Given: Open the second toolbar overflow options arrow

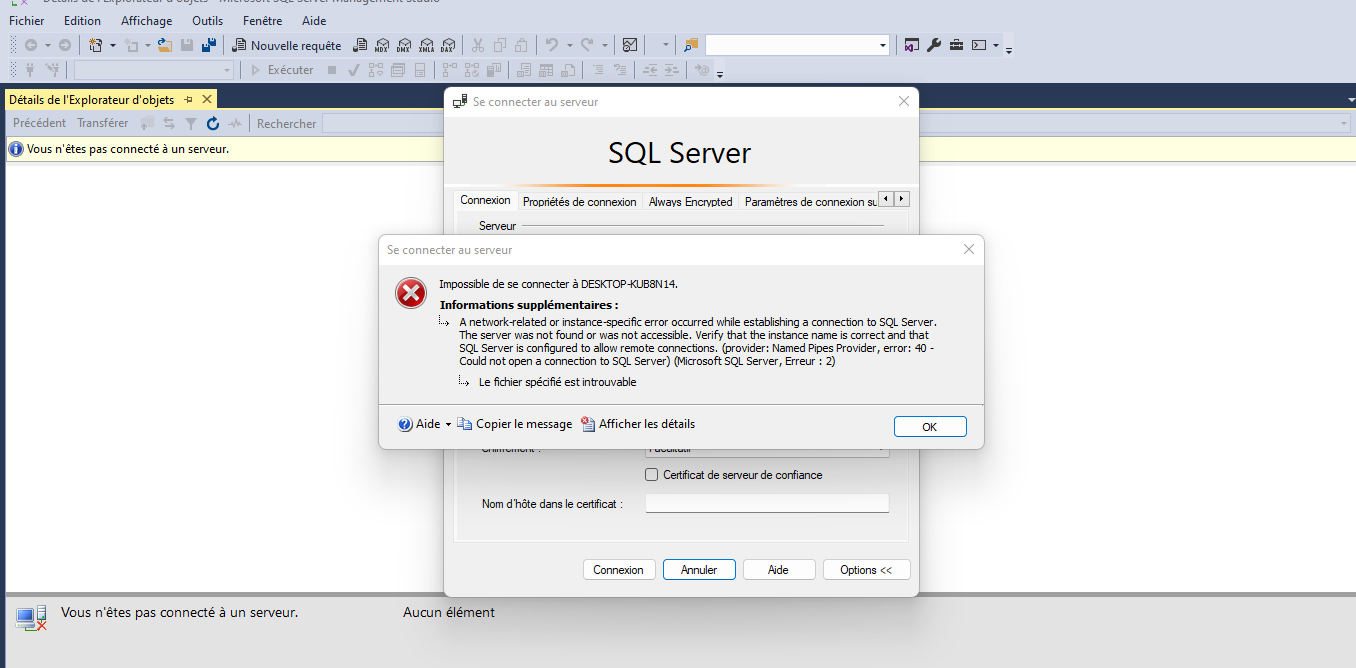Looking at the screenshot, I should (x=719, y=73).
